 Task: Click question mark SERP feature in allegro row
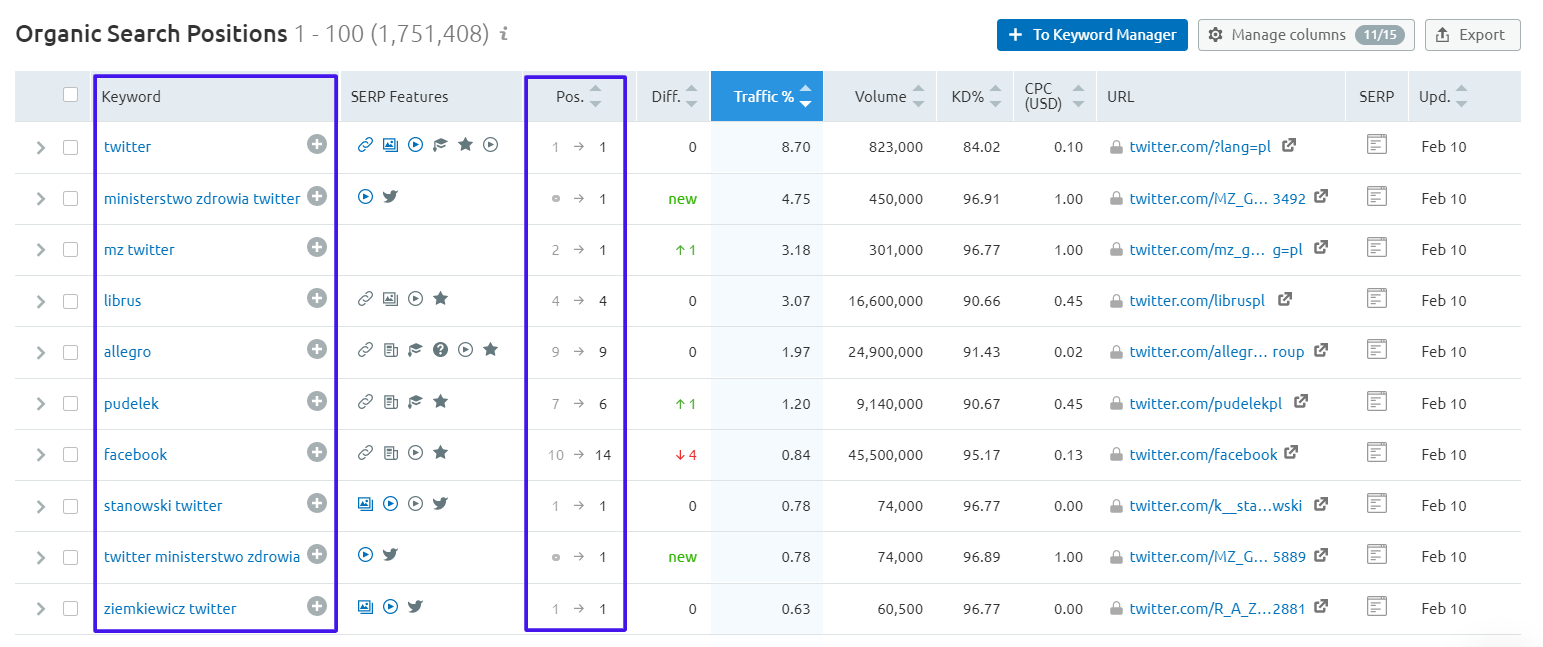[x=440, y=350]
